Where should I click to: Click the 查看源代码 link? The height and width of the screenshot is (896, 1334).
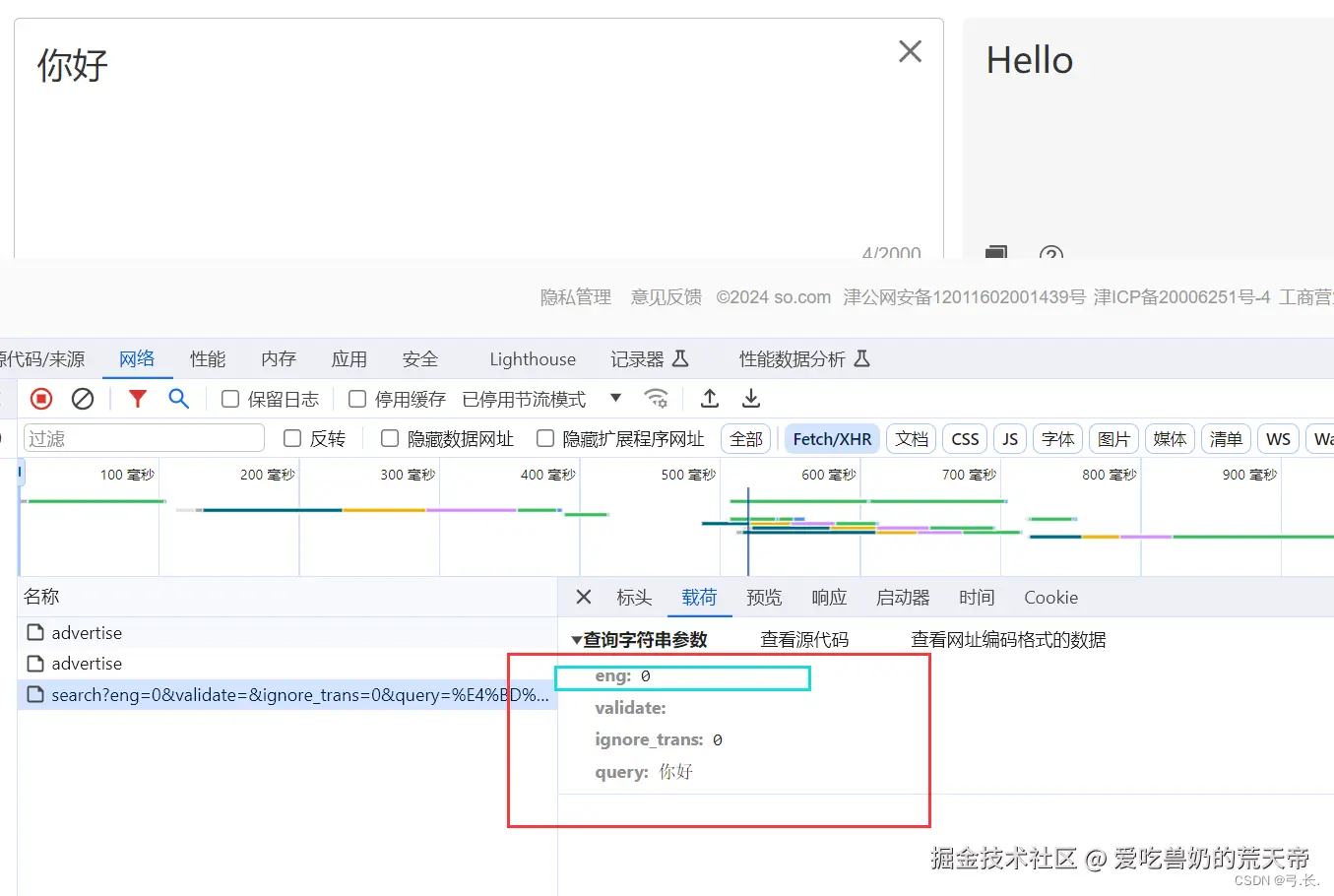point(804,638)
